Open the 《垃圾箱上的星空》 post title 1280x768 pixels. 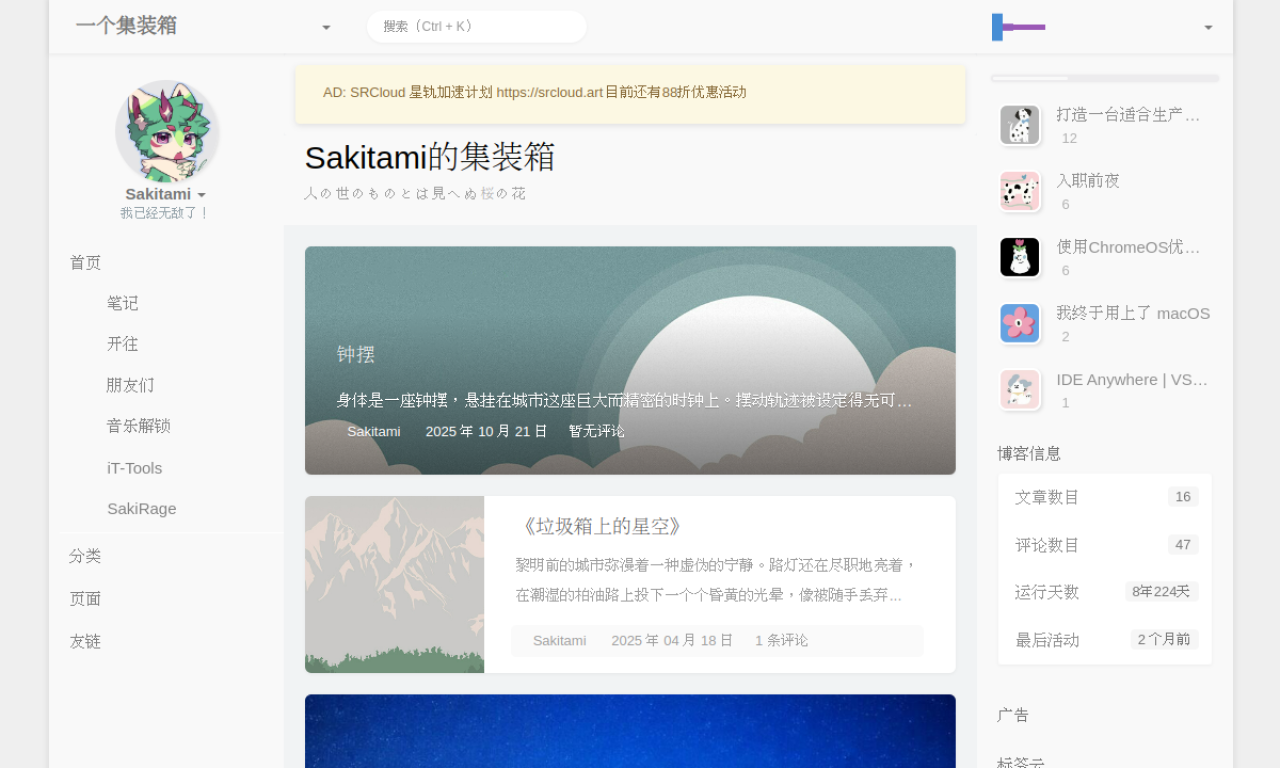click(601, 526)
